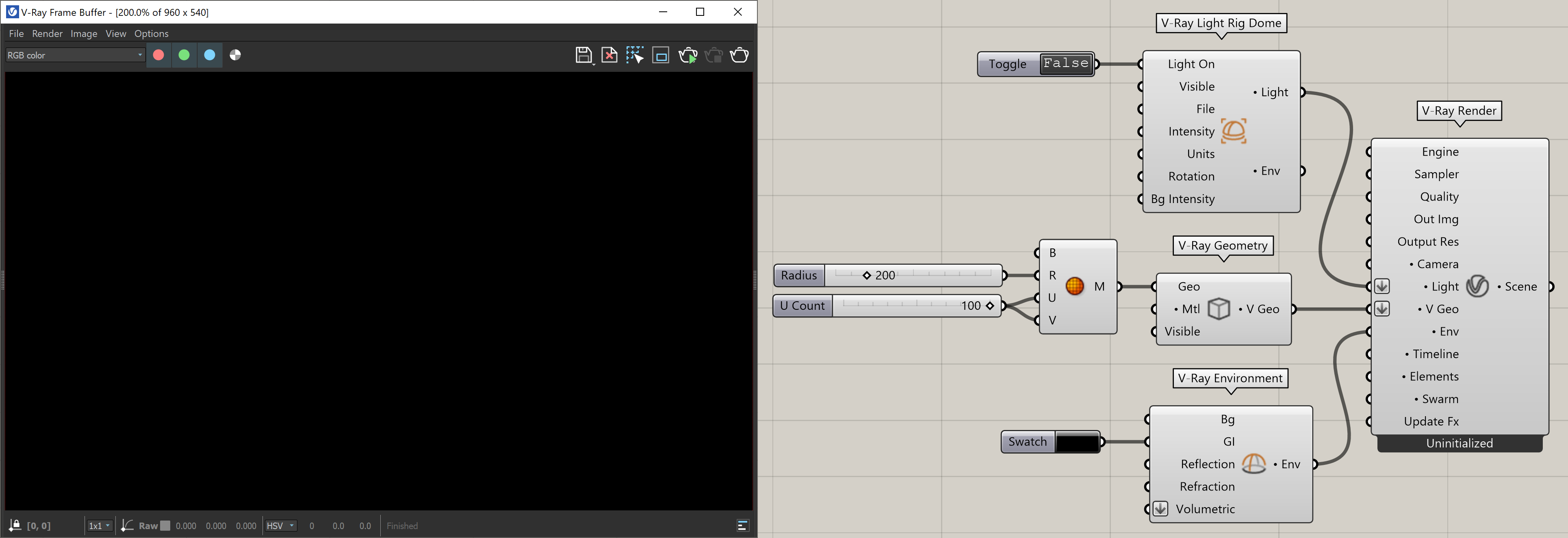Click the U Count slider grip at 100
Viewport: 1568px width, 538px height.
[x=990, y=305]
